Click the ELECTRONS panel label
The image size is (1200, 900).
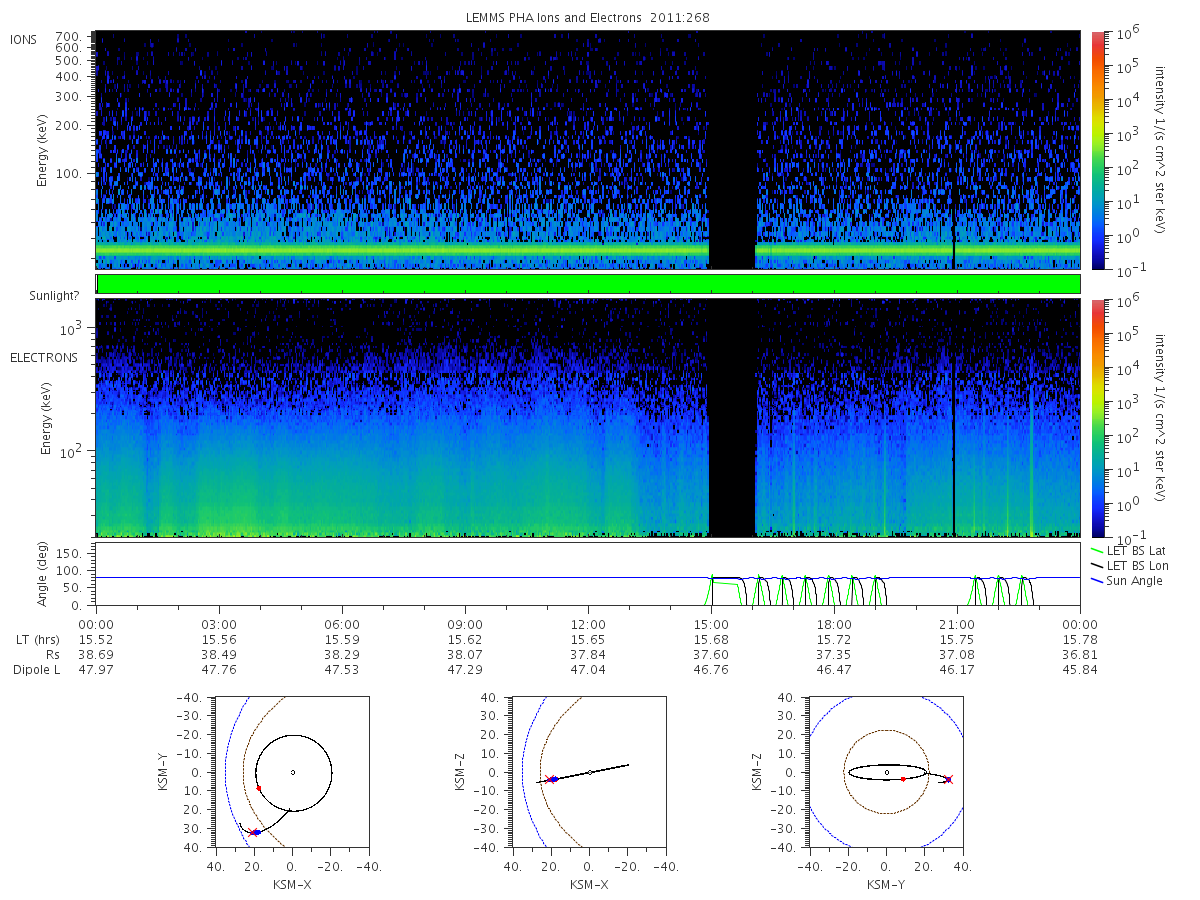click(x=44, y=357)
